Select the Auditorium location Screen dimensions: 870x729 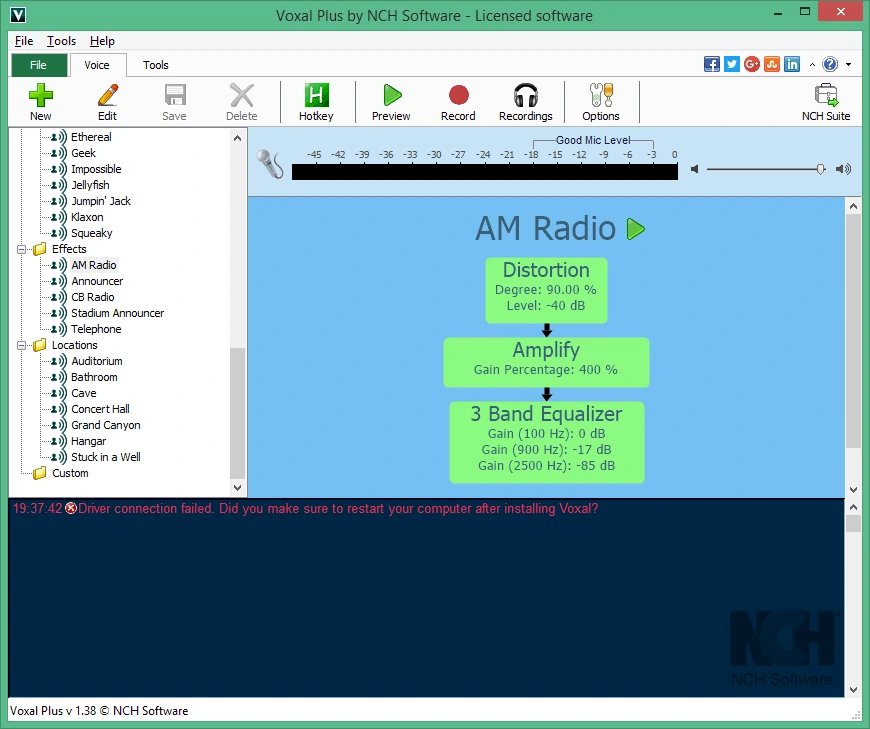(97, 361)
